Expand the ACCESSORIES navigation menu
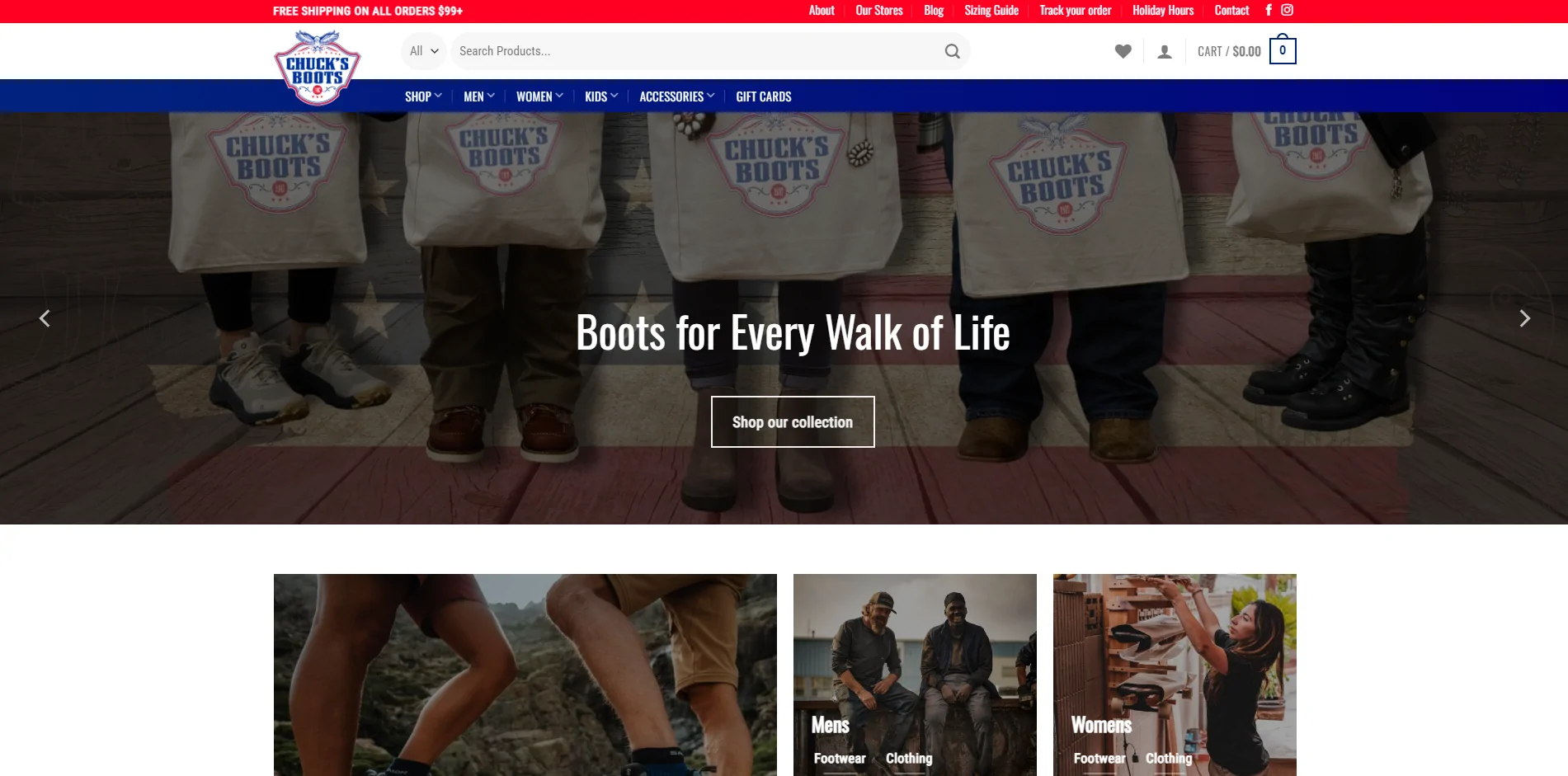The height and width of the screenshot is (776, 1568). tap(676, 96)
